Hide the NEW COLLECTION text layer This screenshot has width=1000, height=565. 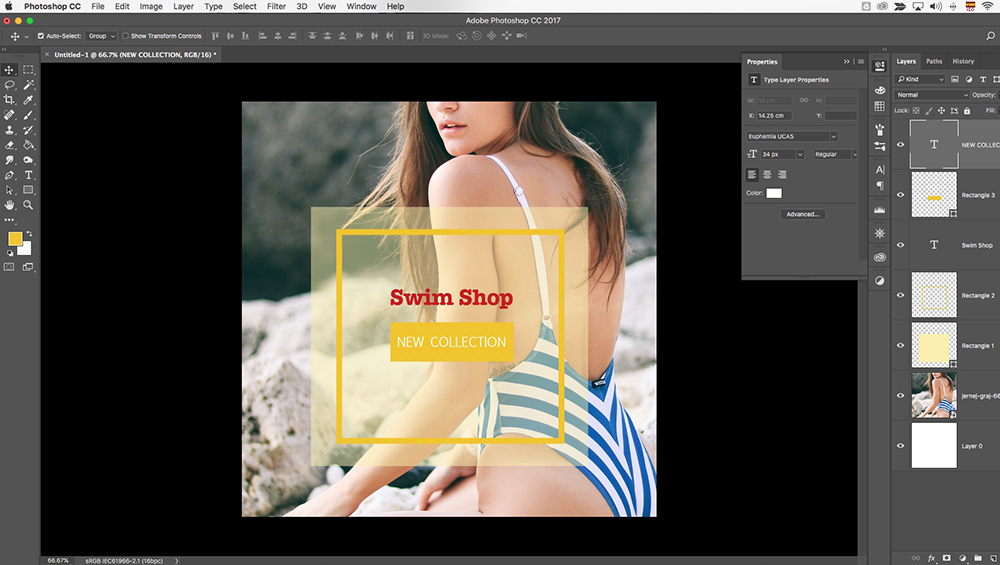901,145
